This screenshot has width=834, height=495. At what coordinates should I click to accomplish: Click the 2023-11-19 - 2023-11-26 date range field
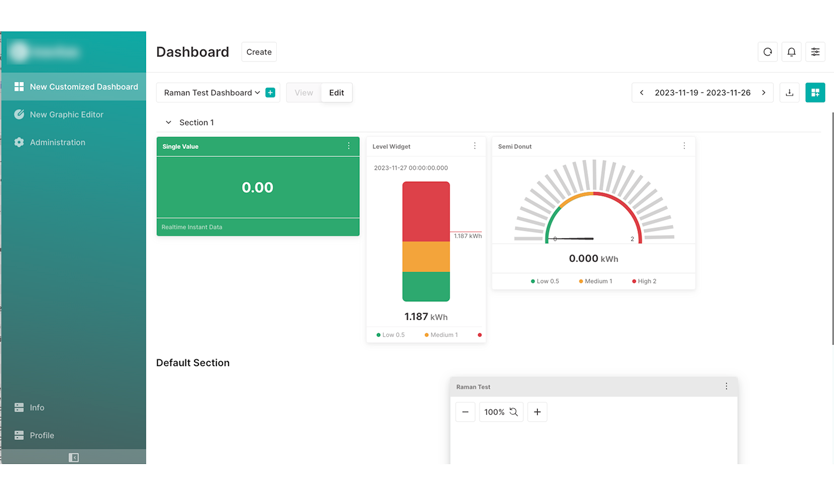[702, 93]
